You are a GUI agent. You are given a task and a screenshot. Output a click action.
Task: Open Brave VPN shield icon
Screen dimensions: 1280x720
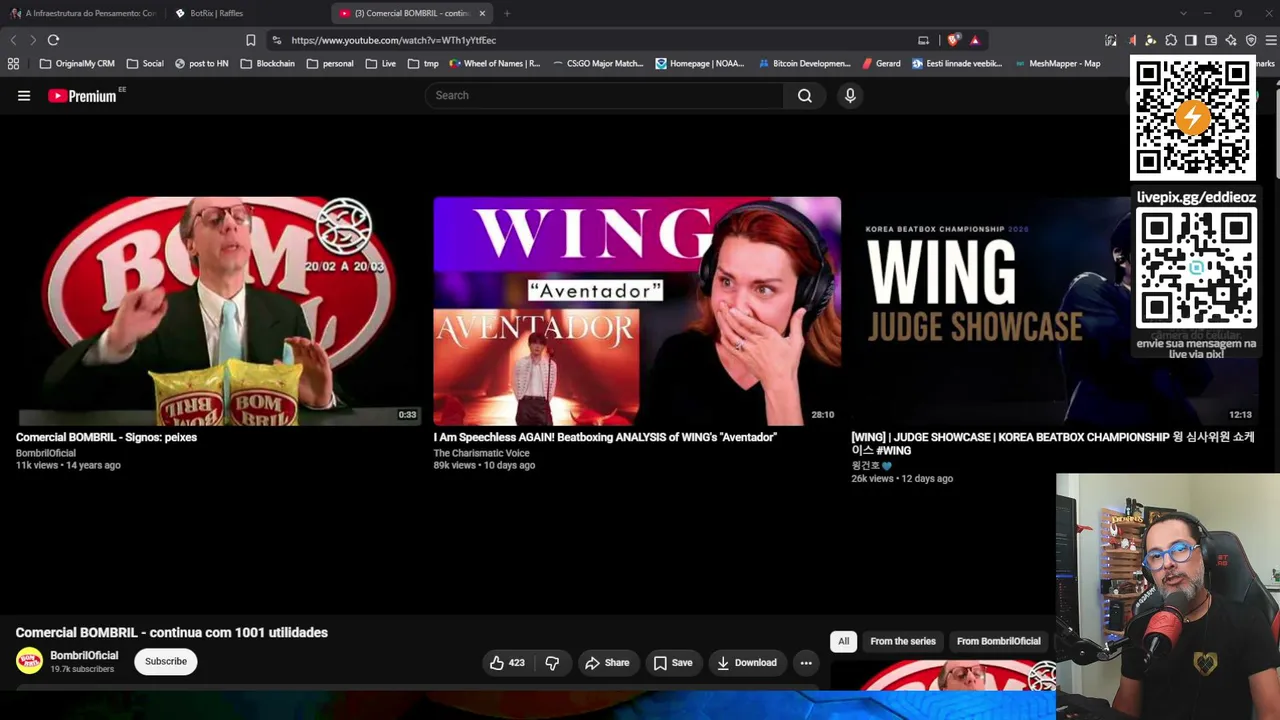pos(1251,40)
